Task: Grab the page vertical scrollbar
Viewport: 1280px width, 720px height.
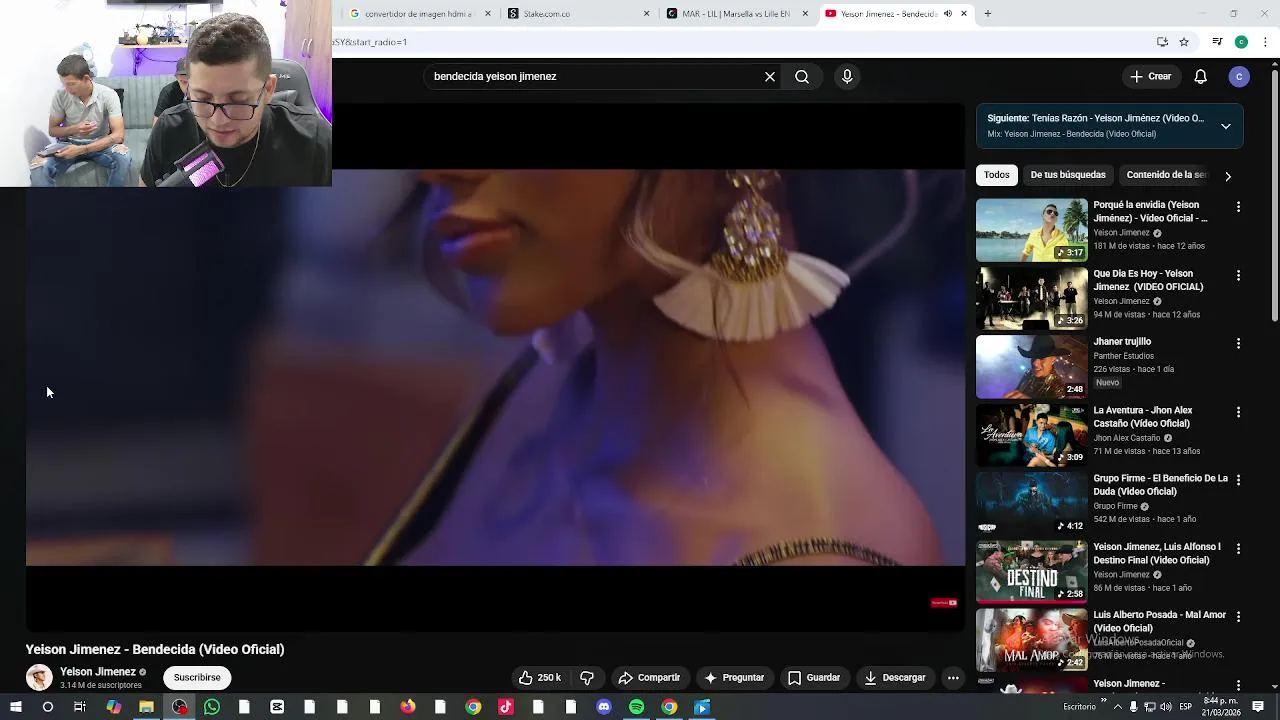Action: [1274, 195]
